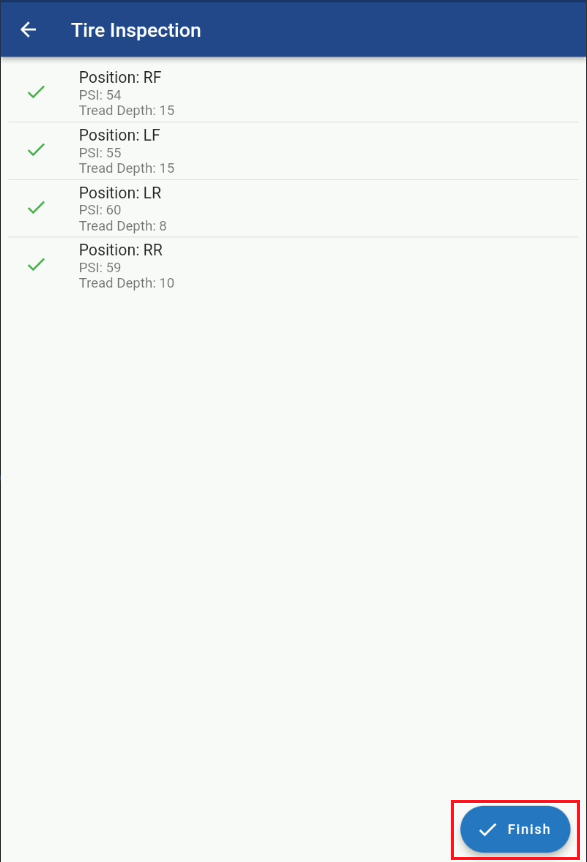The height and width of the screenshot is (862, 587).
Task: Click the PSI 60 value under Position LR
Action: [x=96, y=210]
